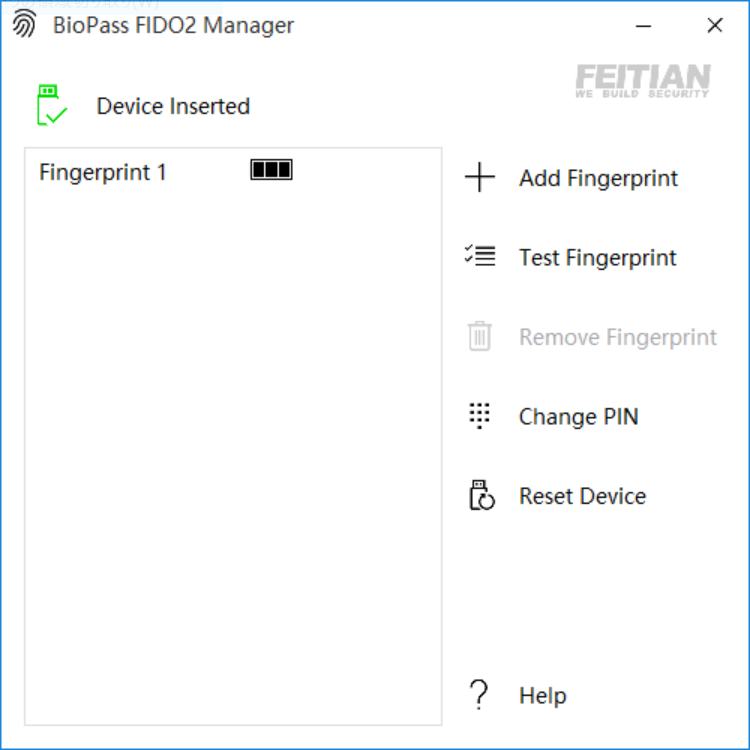Click the checklist icon for Test Fingerprint
Image resolution: width=750 pixels, height=750 pixels.
click(x=480, y=257)
